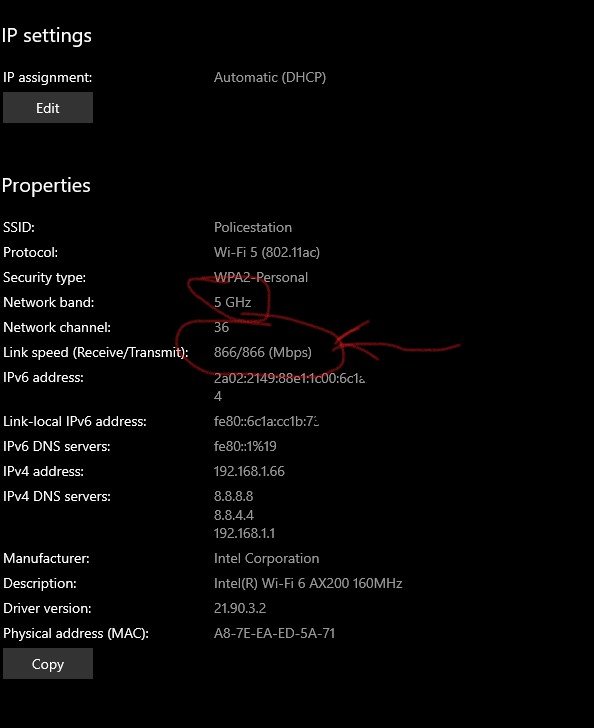Click the 866/866 (Mbps) link speed value
The width and height of the screenshot is (594, 728).
pos(262,352)
